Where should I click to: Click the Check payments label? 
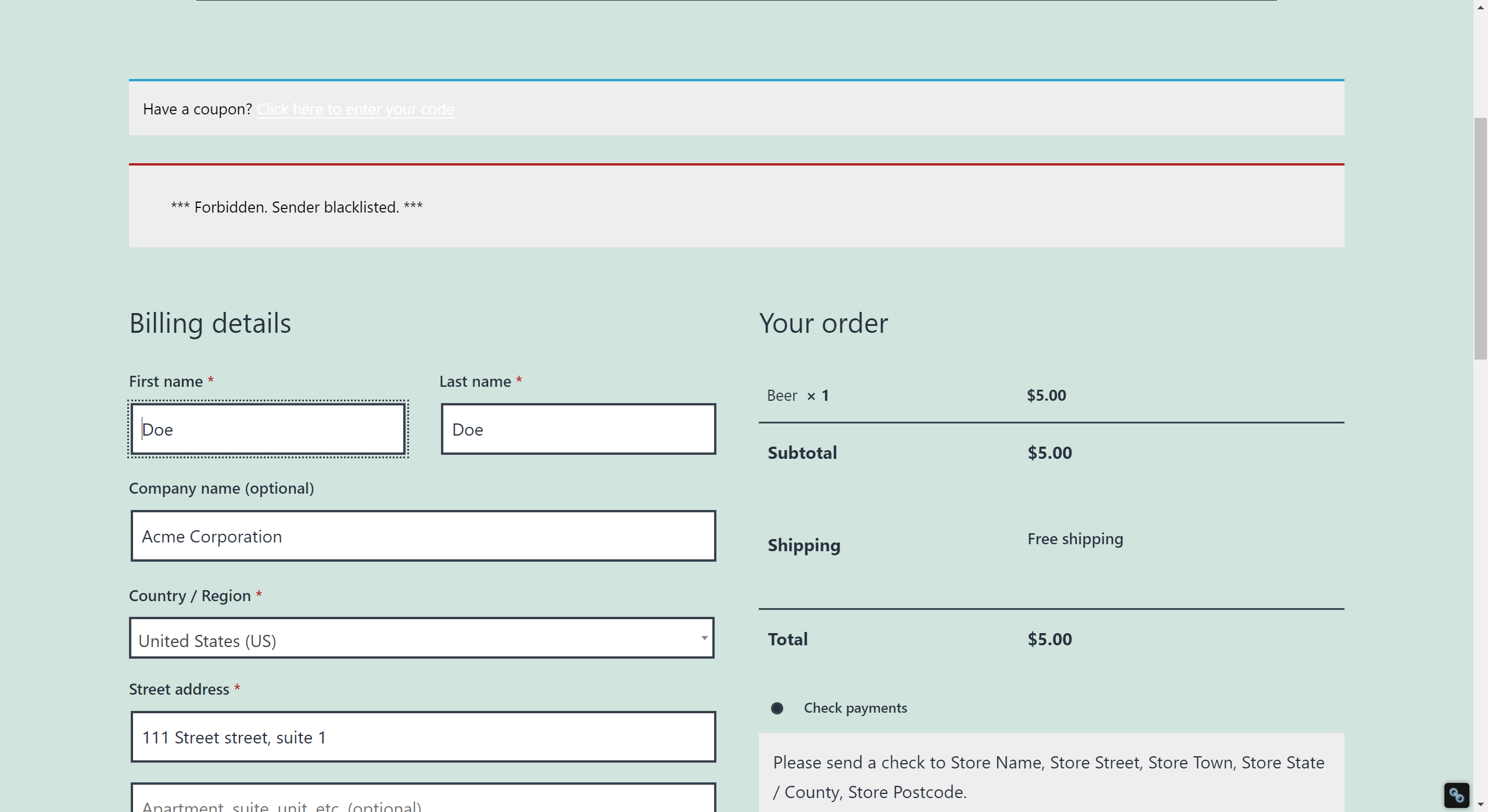[x=855, y=708]
